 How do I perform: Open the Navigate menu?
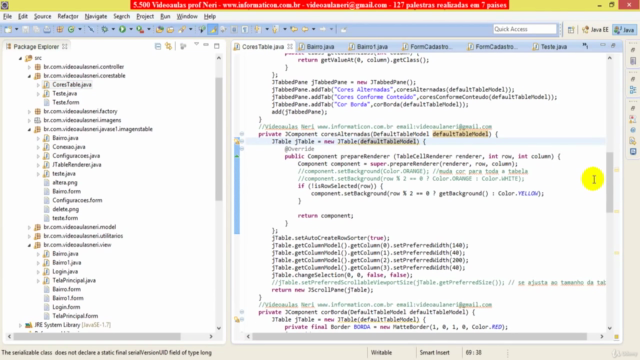[x=96, y=16]
